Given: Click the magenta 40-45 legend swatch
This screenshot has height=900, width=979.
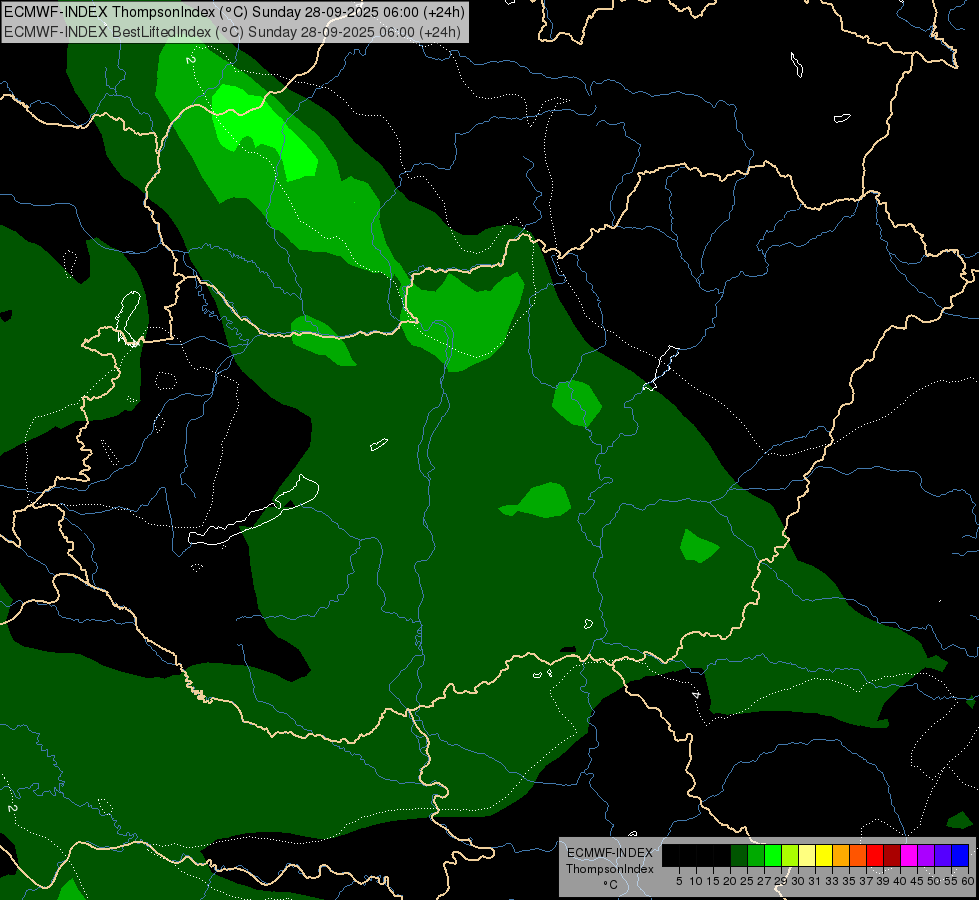Looking at the screenshot, I should 909,855.
